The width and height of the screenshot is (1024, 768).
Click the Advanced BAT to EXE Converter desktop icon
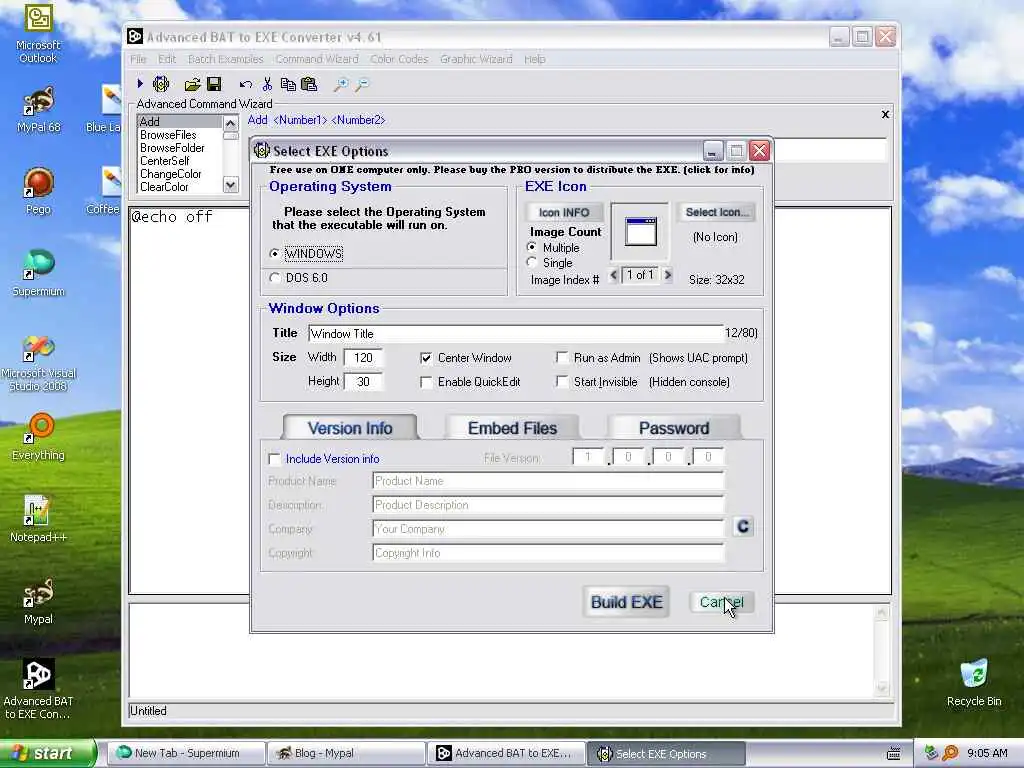coord(38,688)
